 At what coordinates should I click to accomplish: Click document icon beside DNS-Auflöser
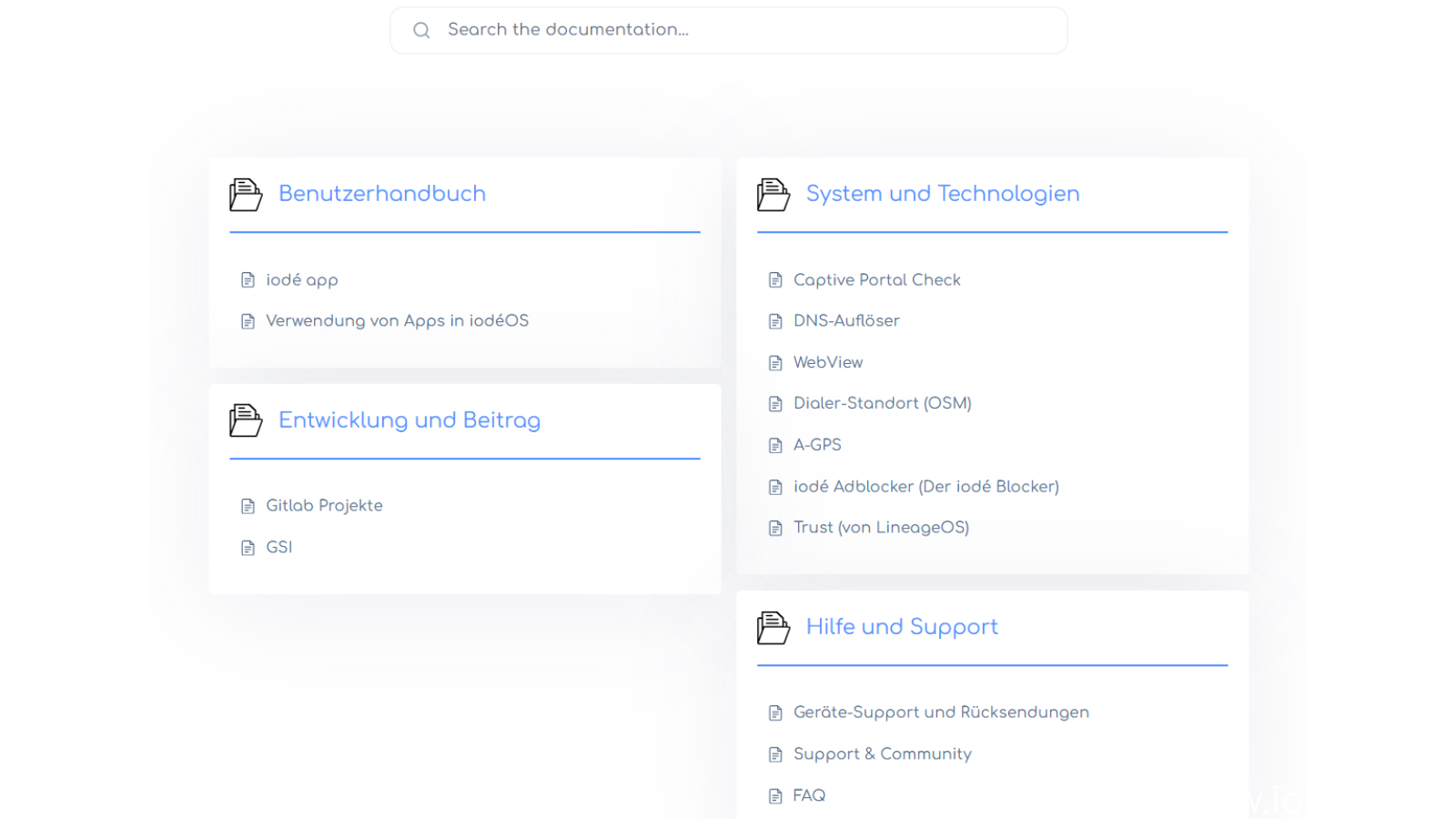[775, 321]
